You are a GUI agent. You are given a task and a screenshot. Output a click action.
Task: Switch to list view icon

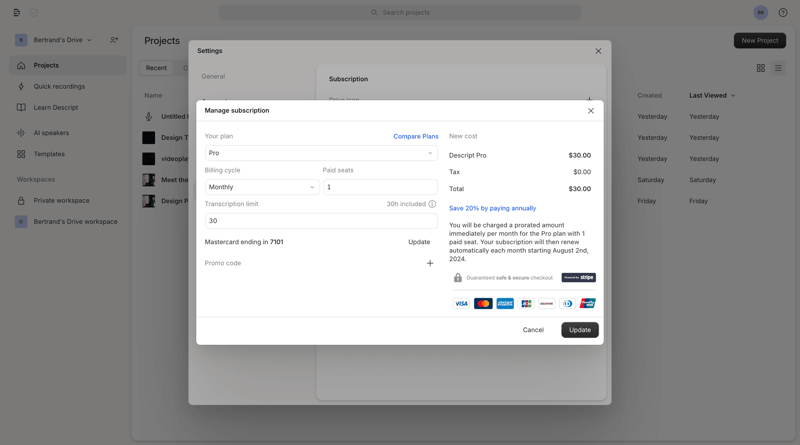point(778,68)
